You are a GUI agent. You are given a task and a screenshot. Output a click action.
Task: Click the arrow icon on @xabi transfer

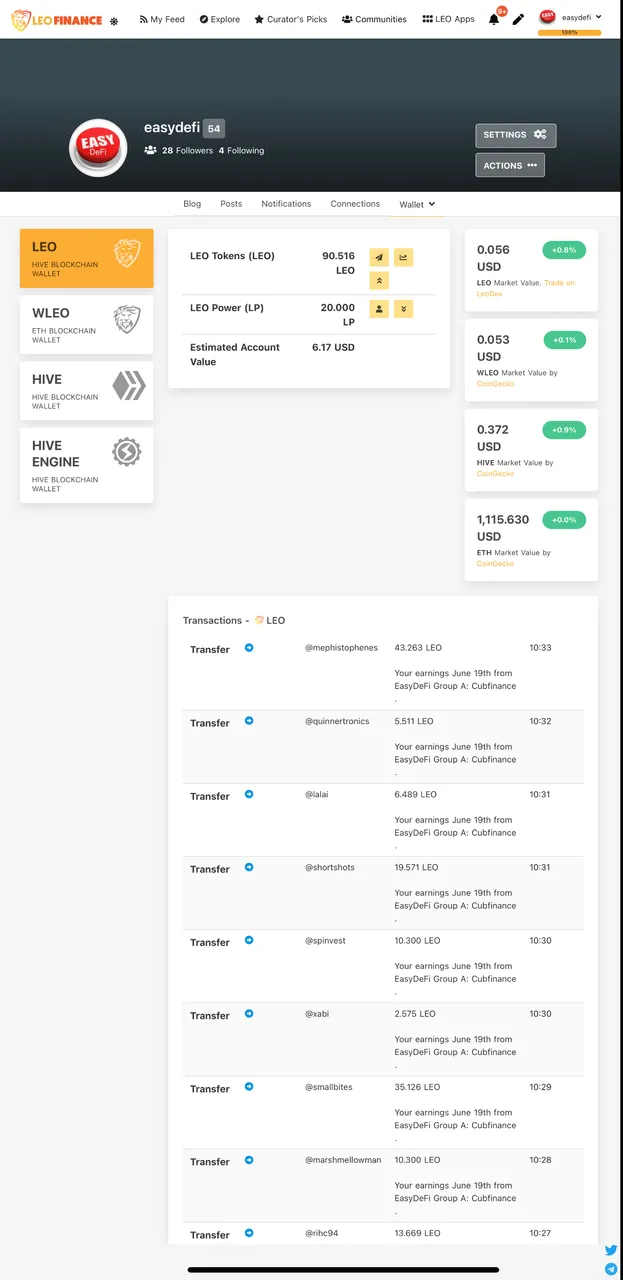(x=249, y=1013)
